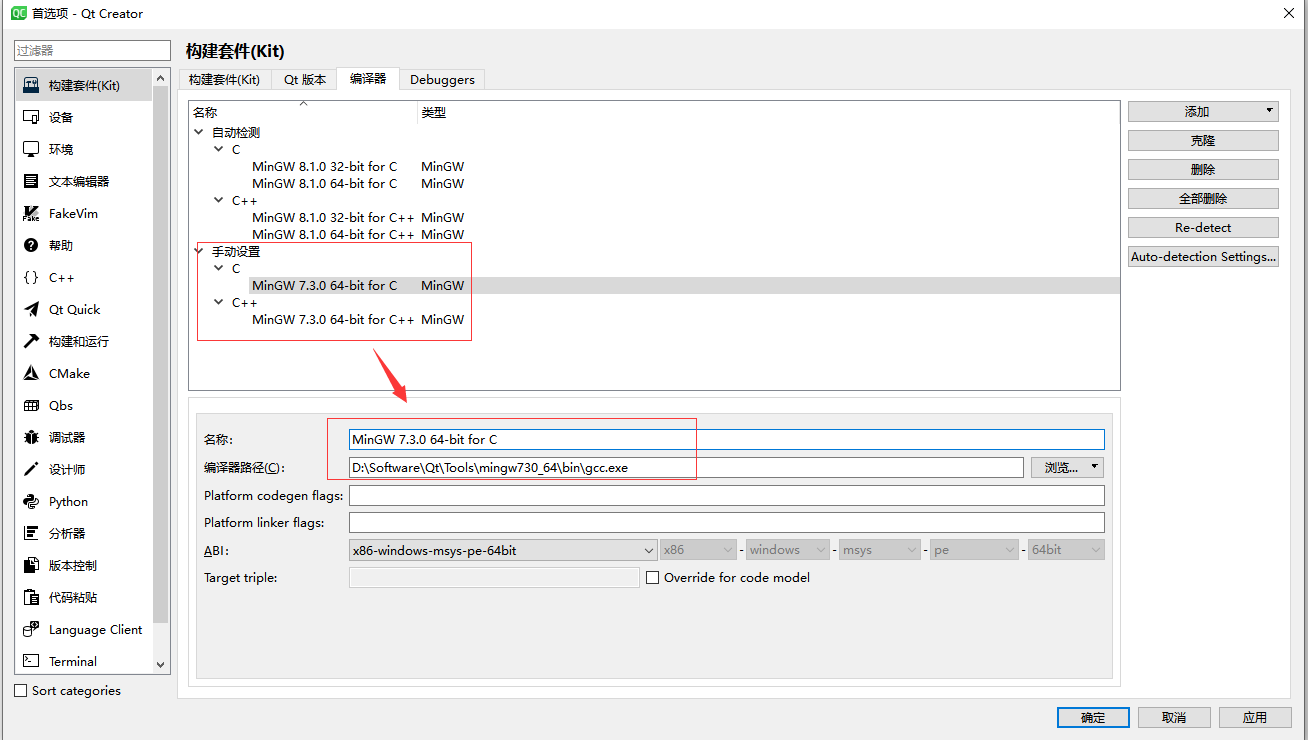Select the Qbs category icon
Image resolution: width=1308 pixels, height=740 pixels.
31,405
